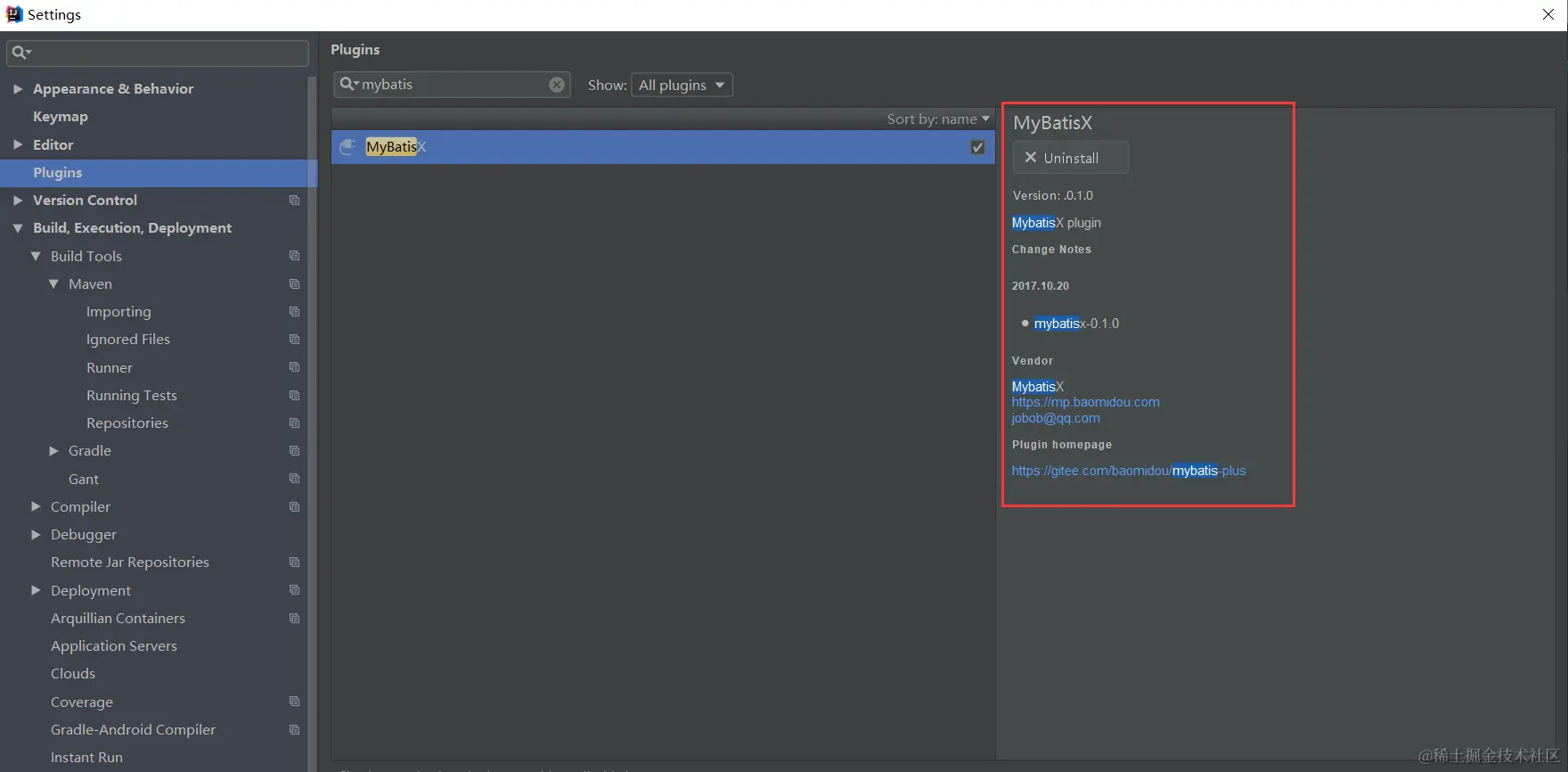Click project-level icon beside Repositories
The height and width of the screenshot is (772, 1568).
pos(295,423)
